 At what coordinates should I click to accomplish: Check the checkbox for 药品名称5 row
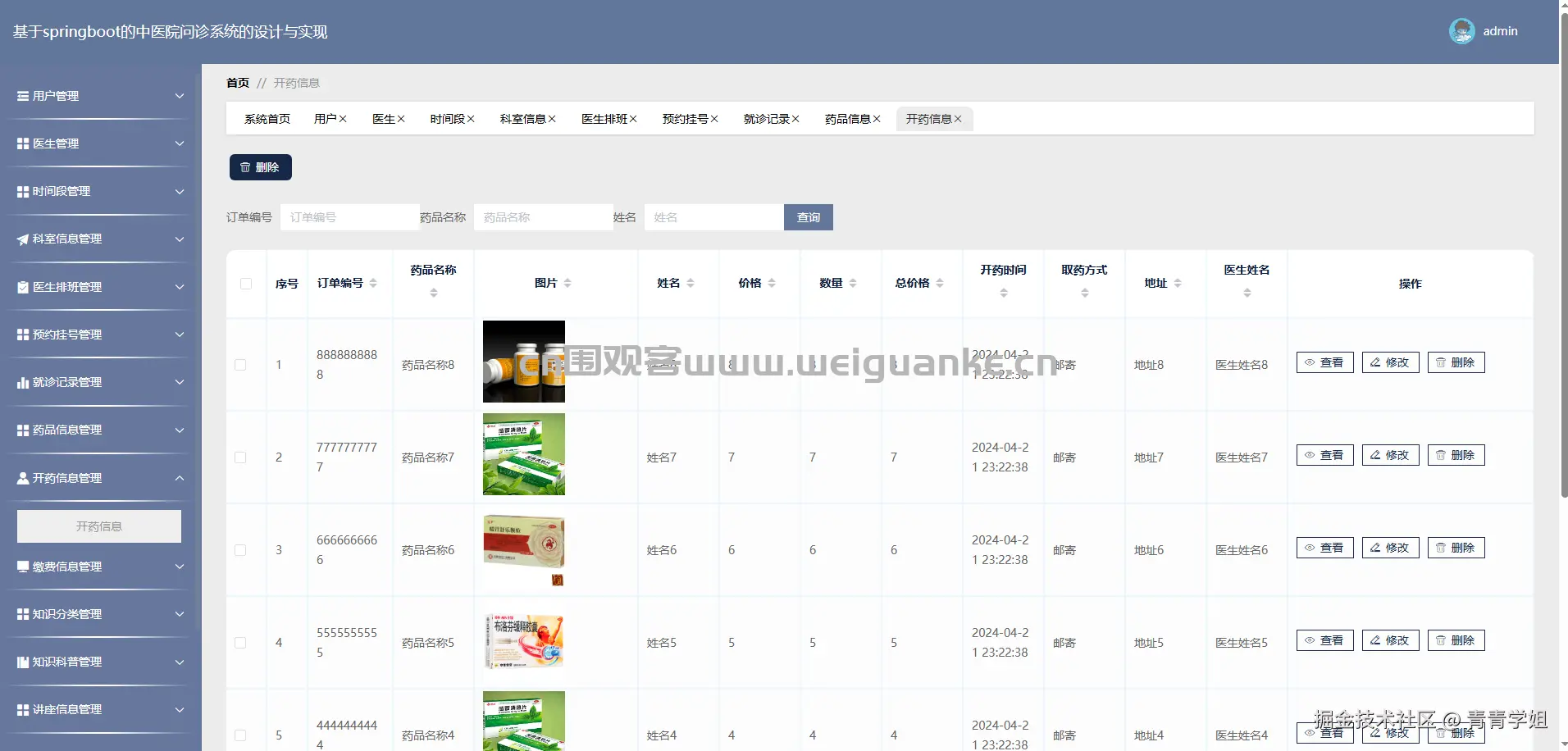(240, 643)
